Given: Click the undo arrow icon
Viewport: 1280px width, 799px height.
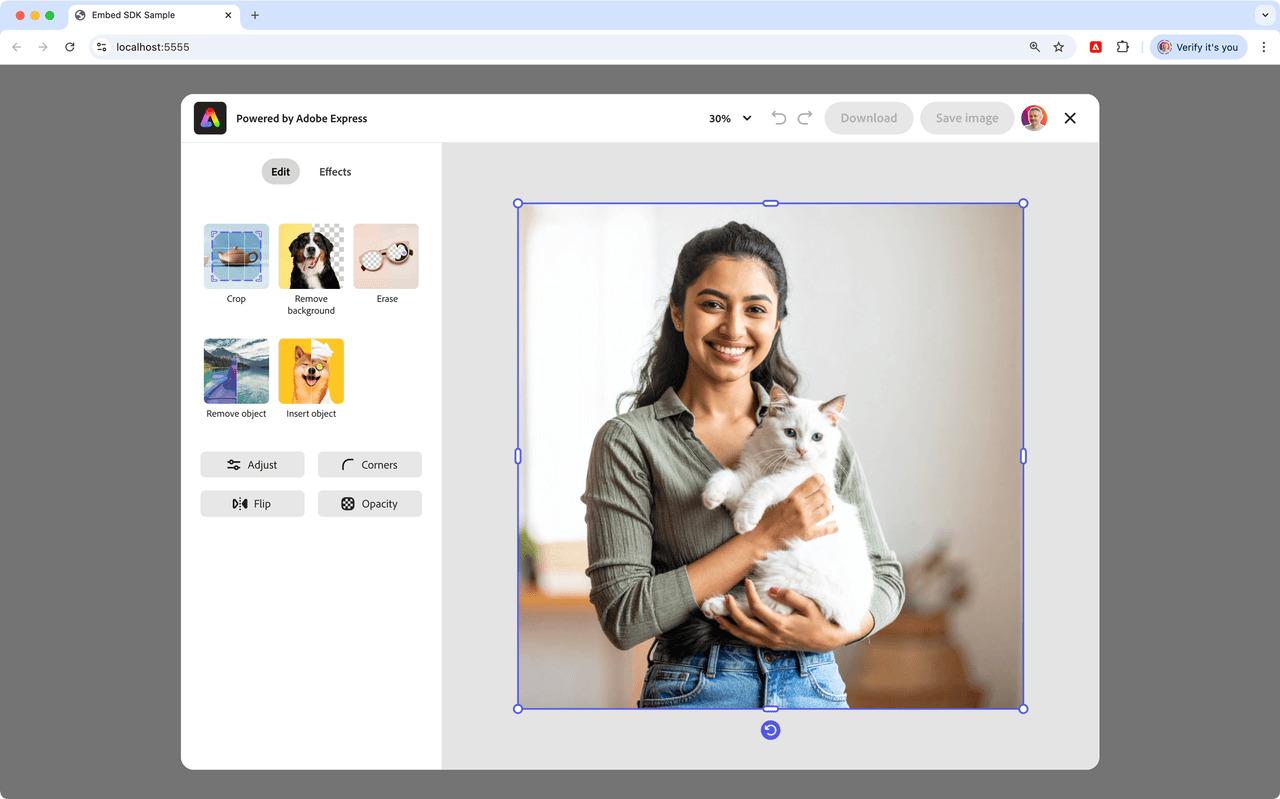Looking at the screenshot, I should (x=779, y=118).
